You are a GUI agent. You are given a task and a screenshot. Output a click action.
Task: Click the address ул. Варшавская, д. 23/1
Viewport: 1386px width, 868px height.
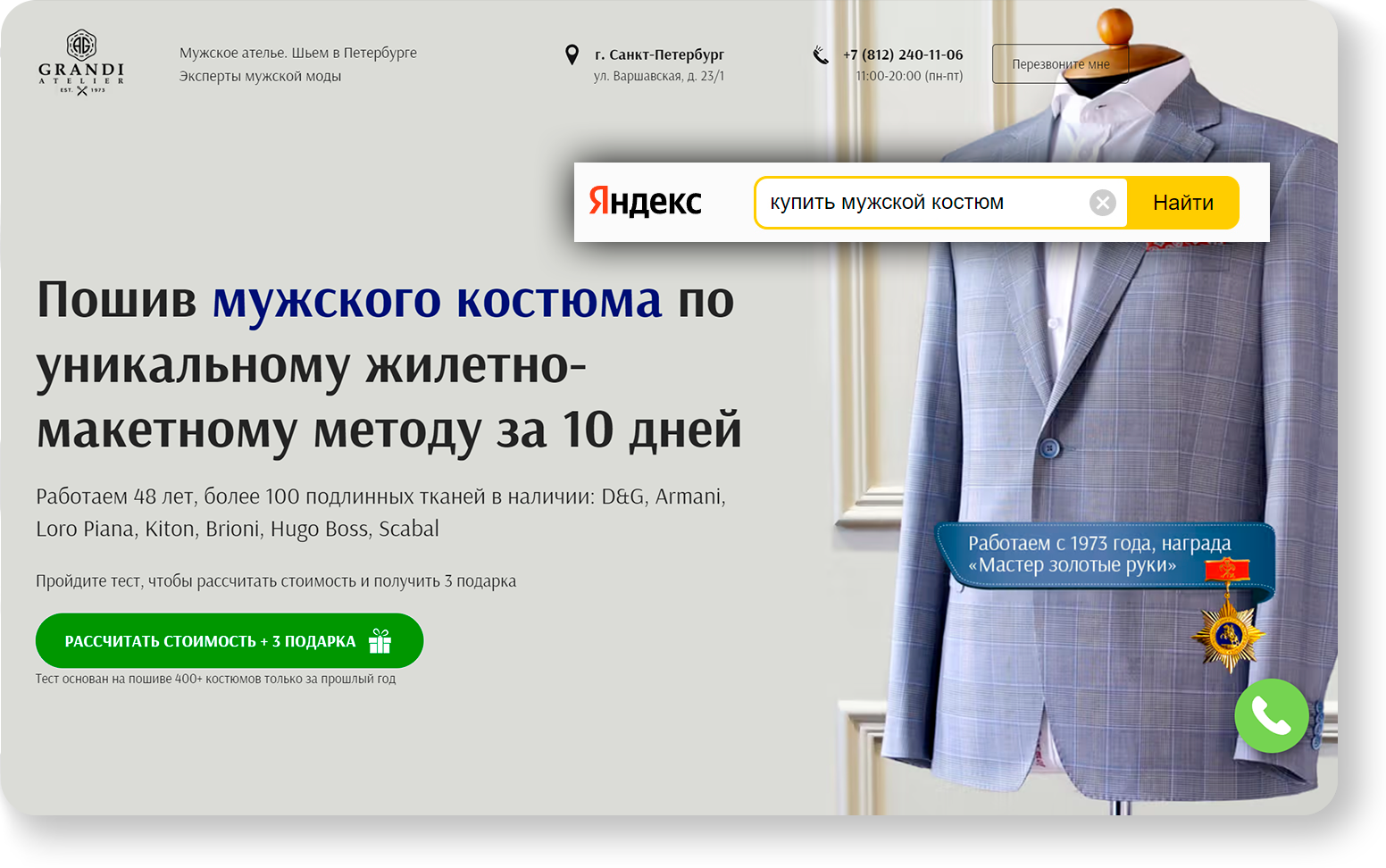tap(660, 76)
